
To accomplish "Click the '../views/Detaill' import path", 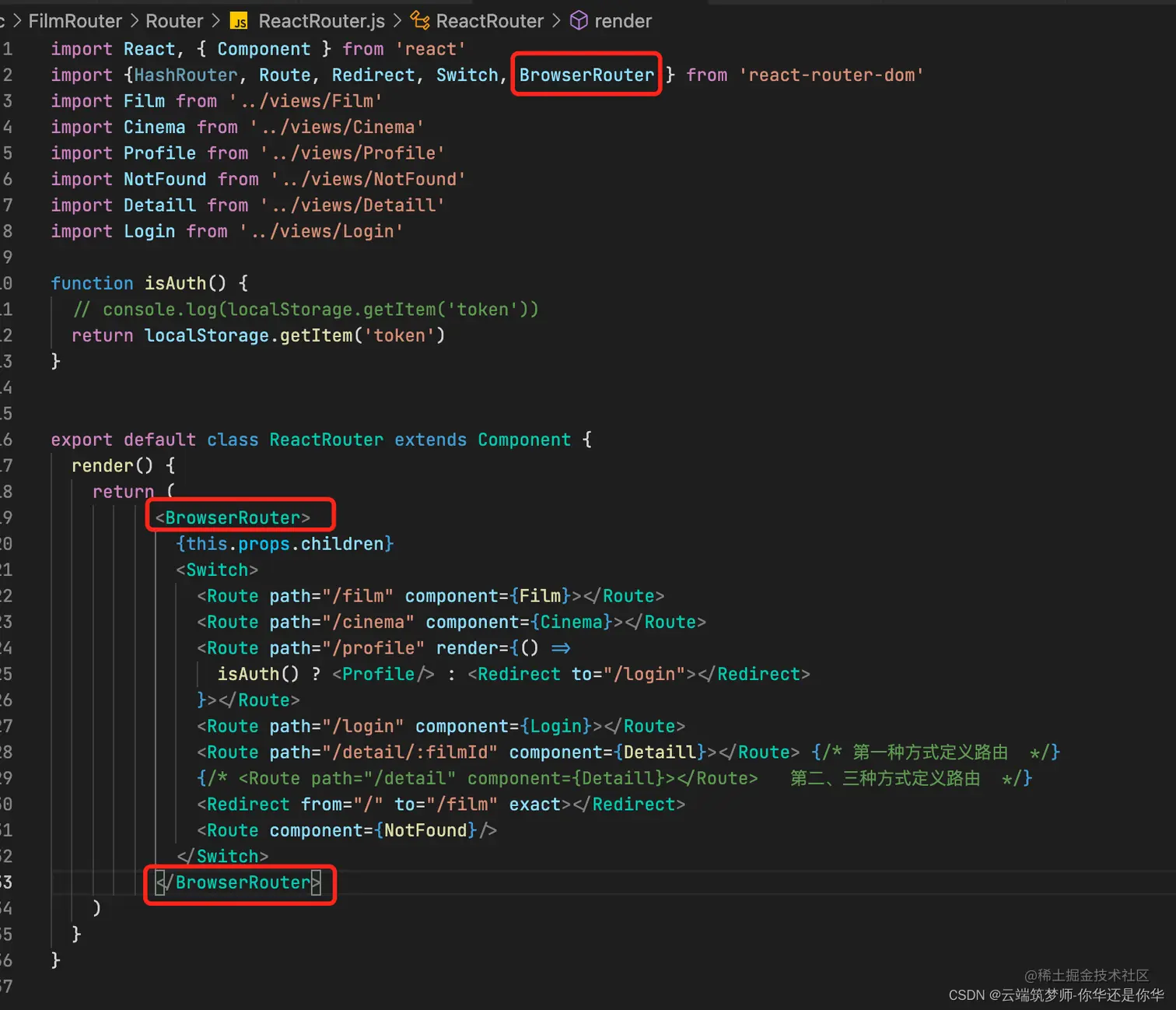I will 352,205.
